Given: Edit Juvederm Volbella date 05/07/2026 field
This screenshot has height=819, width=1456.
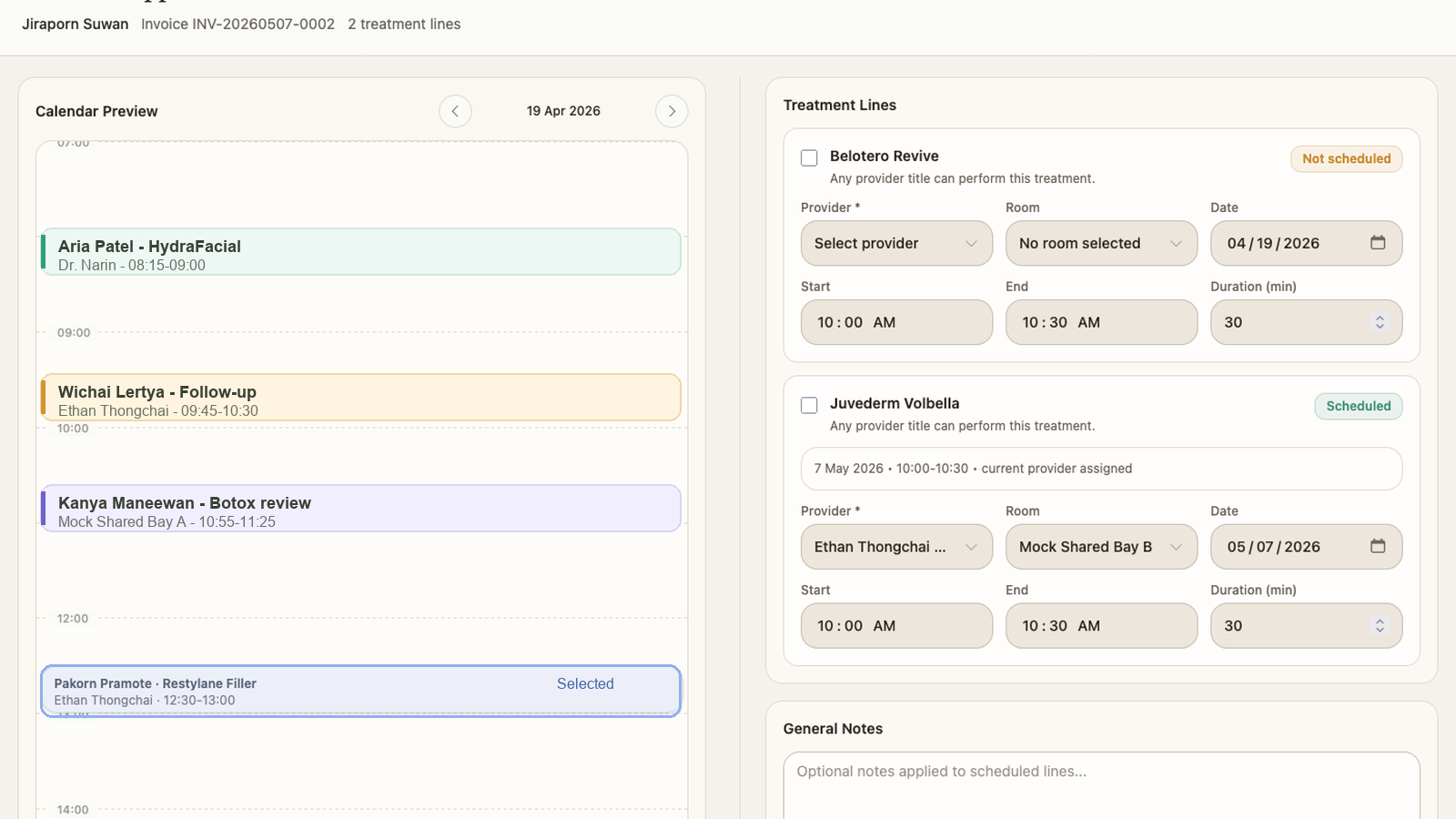Looking at the screenshot, I should [1306, 547].
